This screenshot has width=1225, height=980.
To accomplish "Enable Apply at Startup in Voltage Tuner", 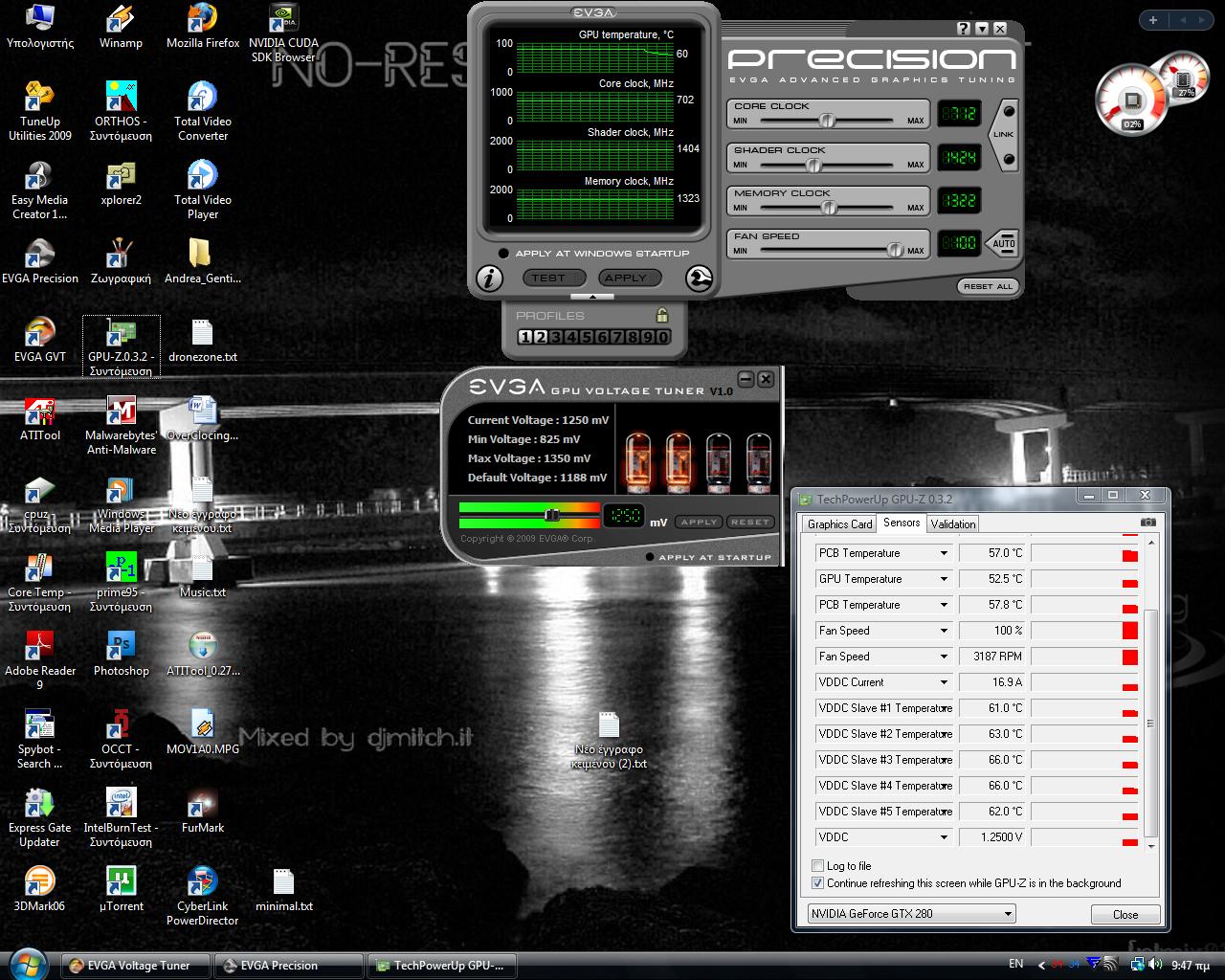I will tap(650, 557).
